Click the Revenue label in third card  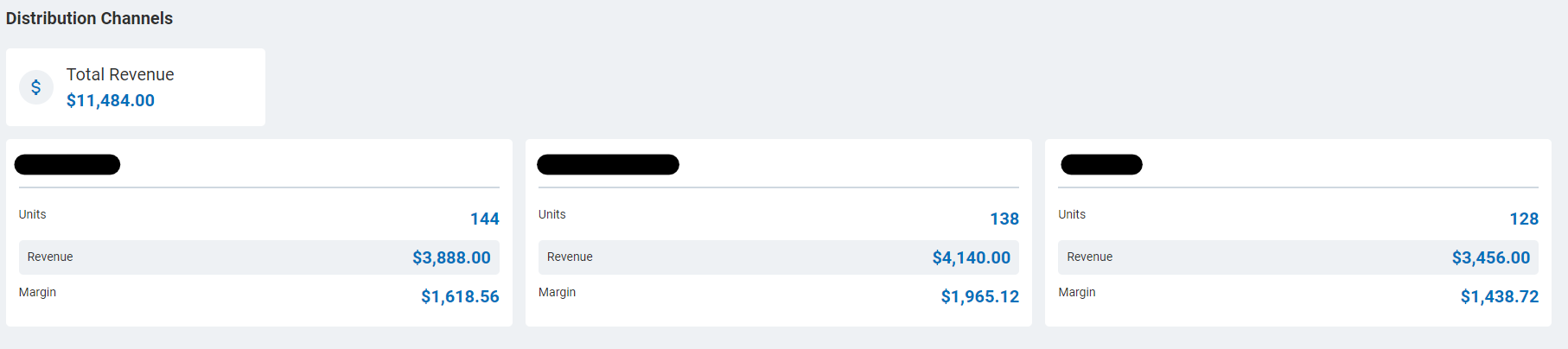click(1090, 257)
